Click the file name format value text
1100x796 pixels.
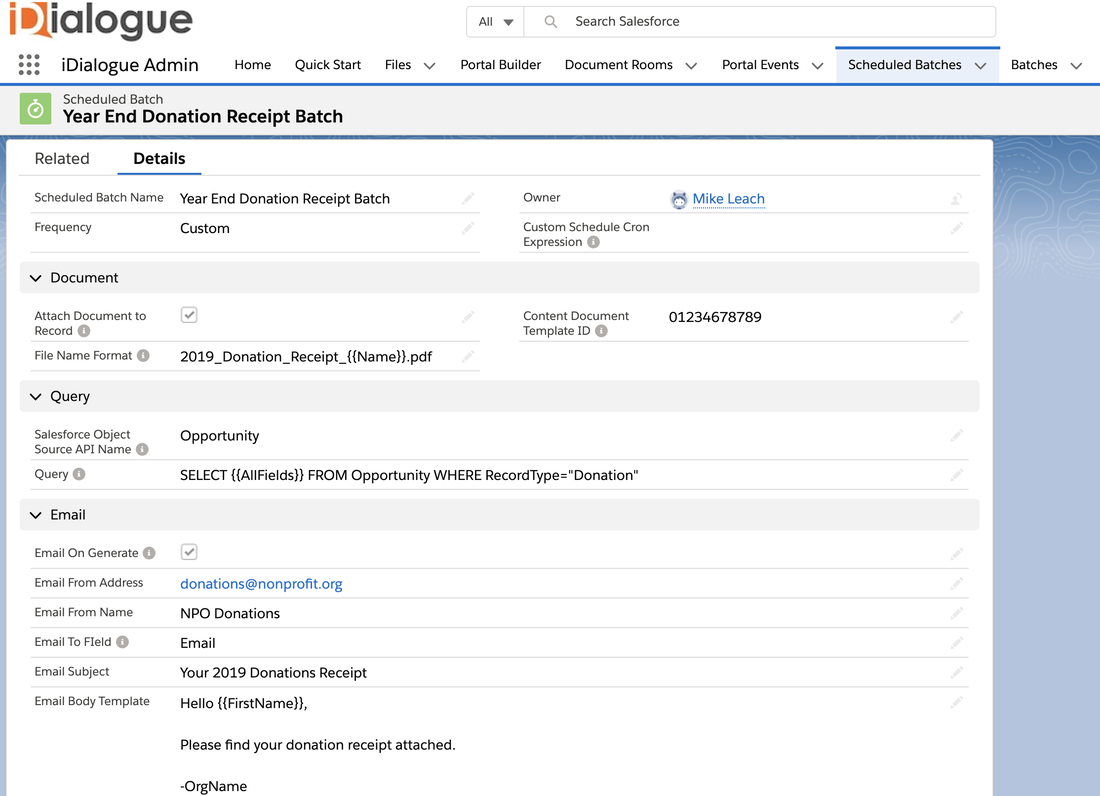(x=306, y=357)
